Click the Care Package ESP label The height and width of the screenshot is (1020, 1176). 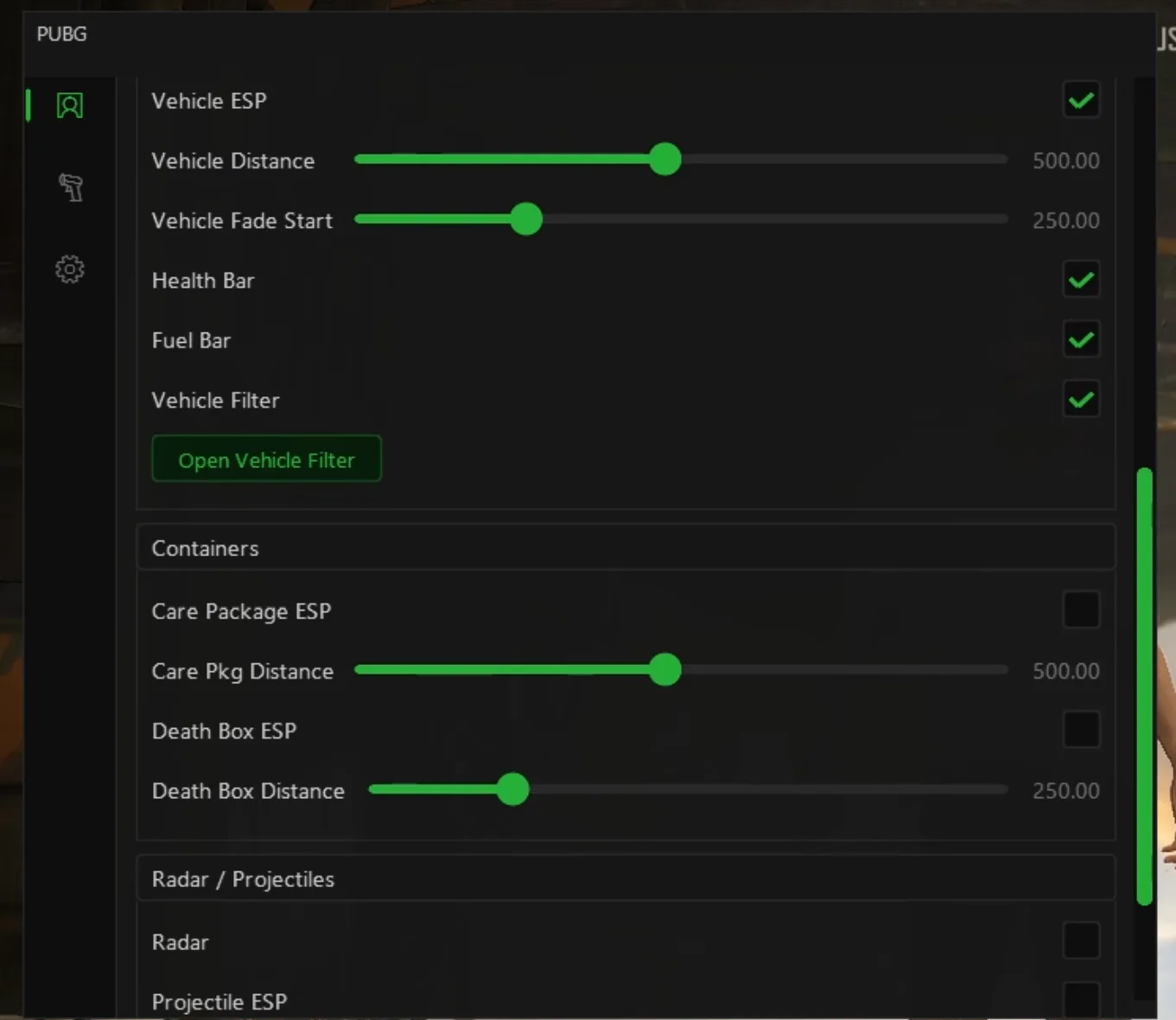point(241,611)
